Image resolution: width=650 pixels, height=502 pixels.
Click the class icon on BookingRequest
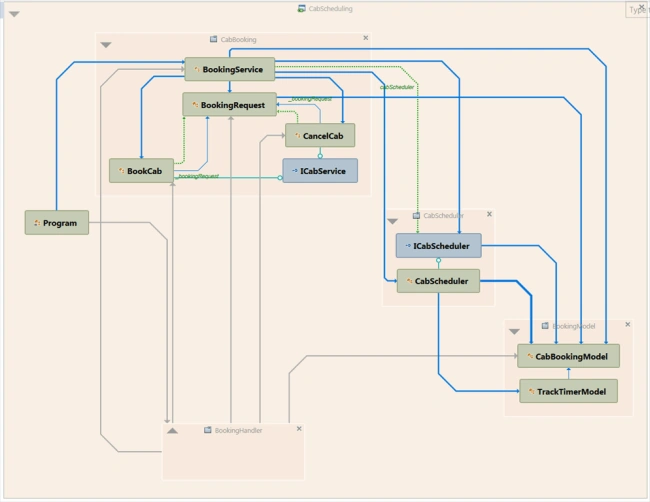pyautogui.click(x=195, y=105)
